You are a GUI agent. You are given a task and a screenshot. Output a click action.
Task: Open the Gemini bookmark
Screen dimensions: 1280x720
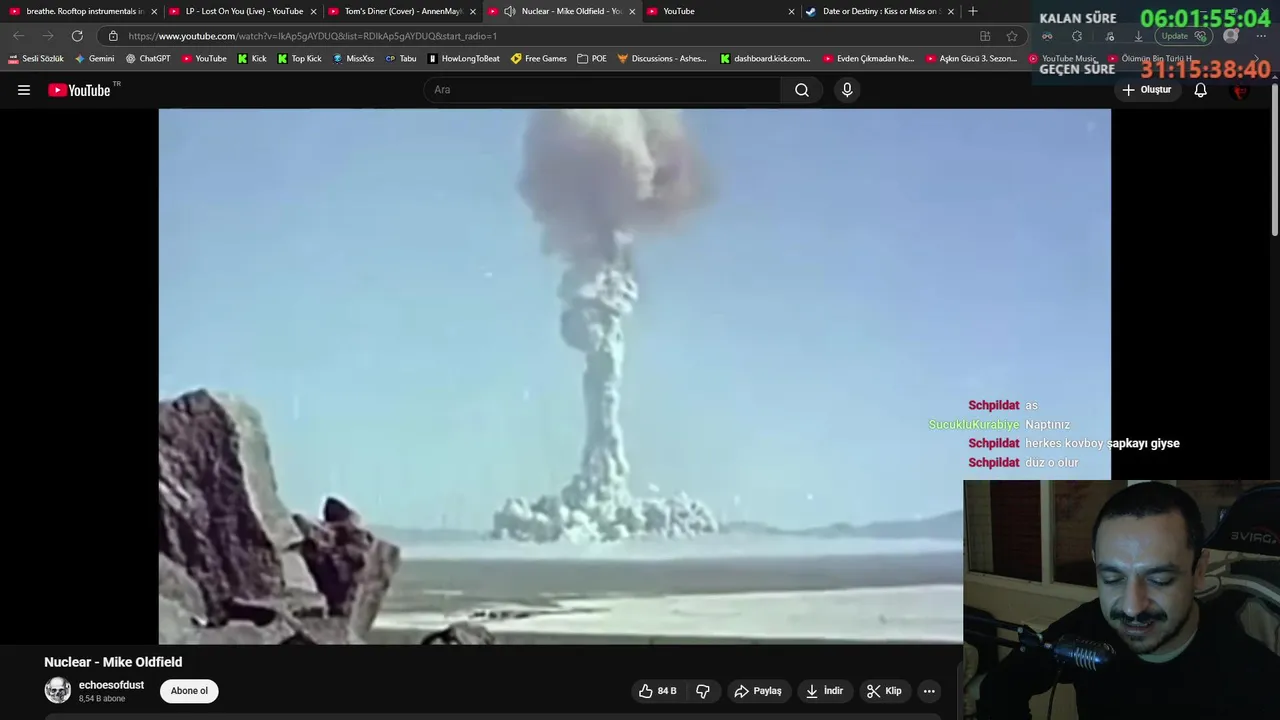95,59
